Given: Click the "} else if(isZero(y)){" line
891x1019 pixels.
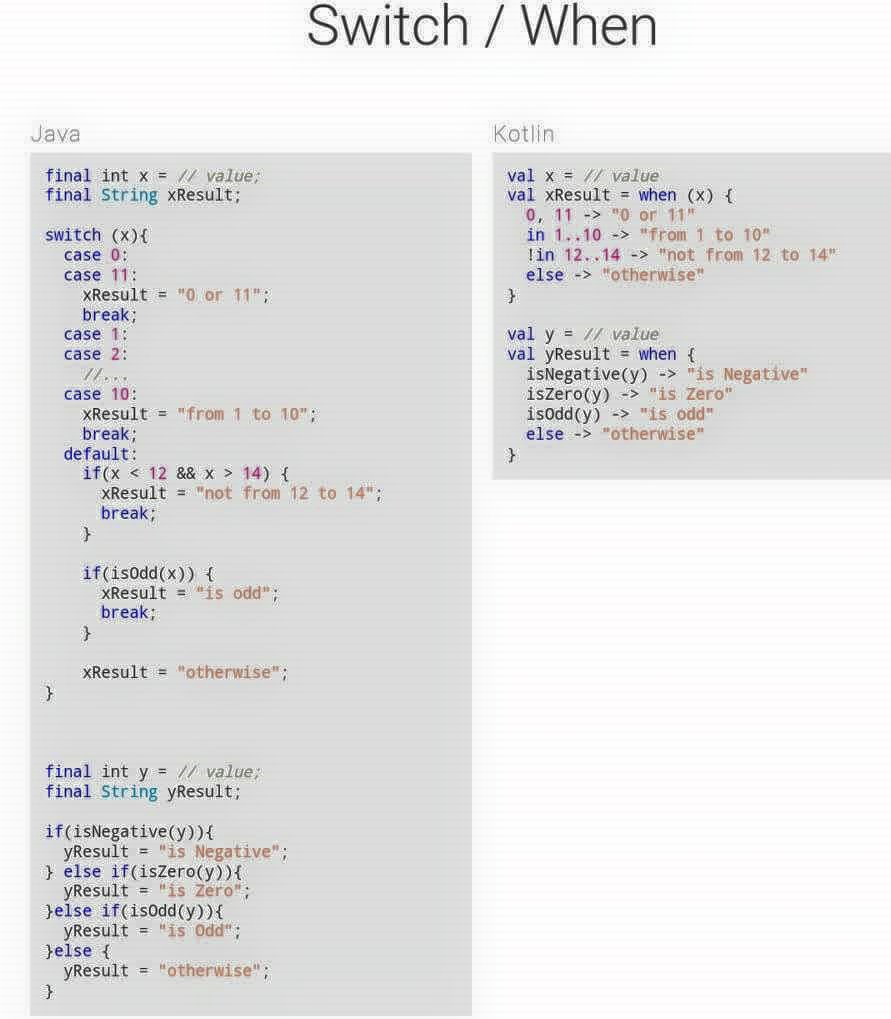Looking at the screenshot, I should click(143, 871).
